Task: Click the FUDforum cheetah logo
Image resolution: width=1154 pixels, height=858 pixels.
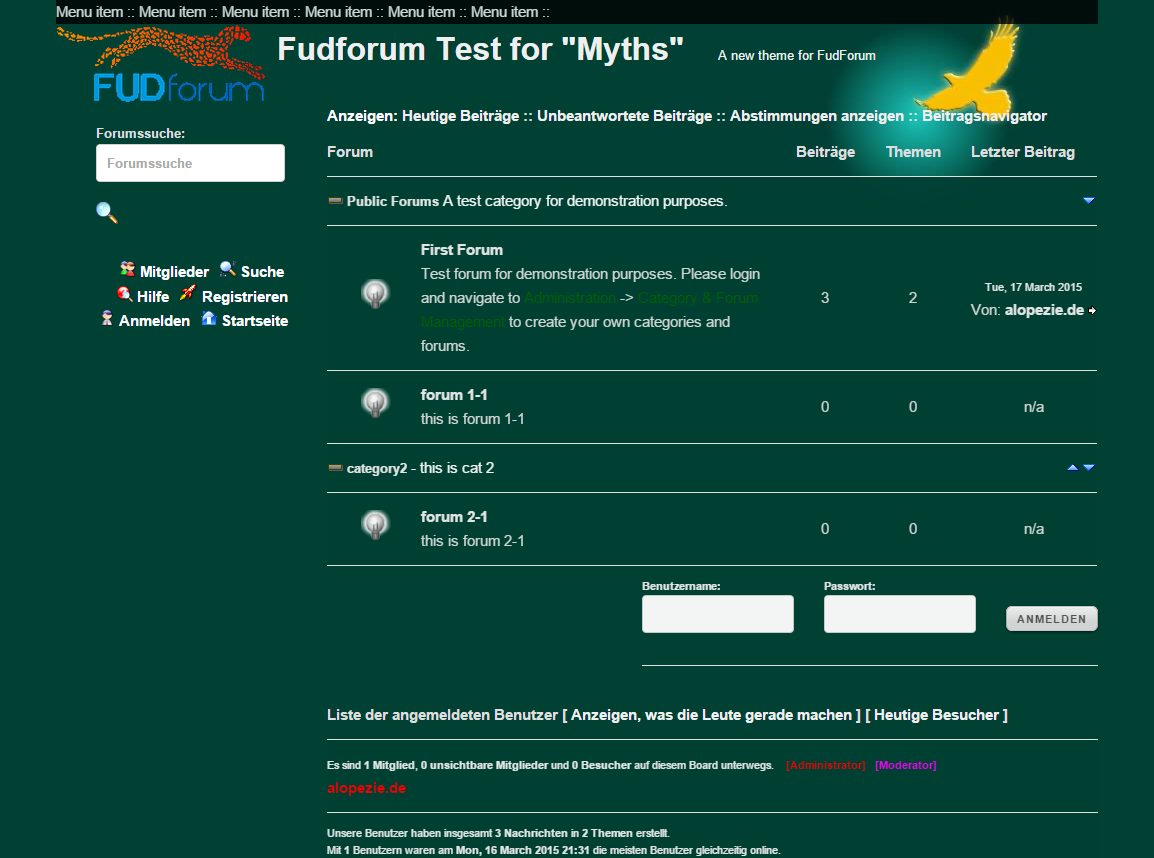Action: point(161,64)
